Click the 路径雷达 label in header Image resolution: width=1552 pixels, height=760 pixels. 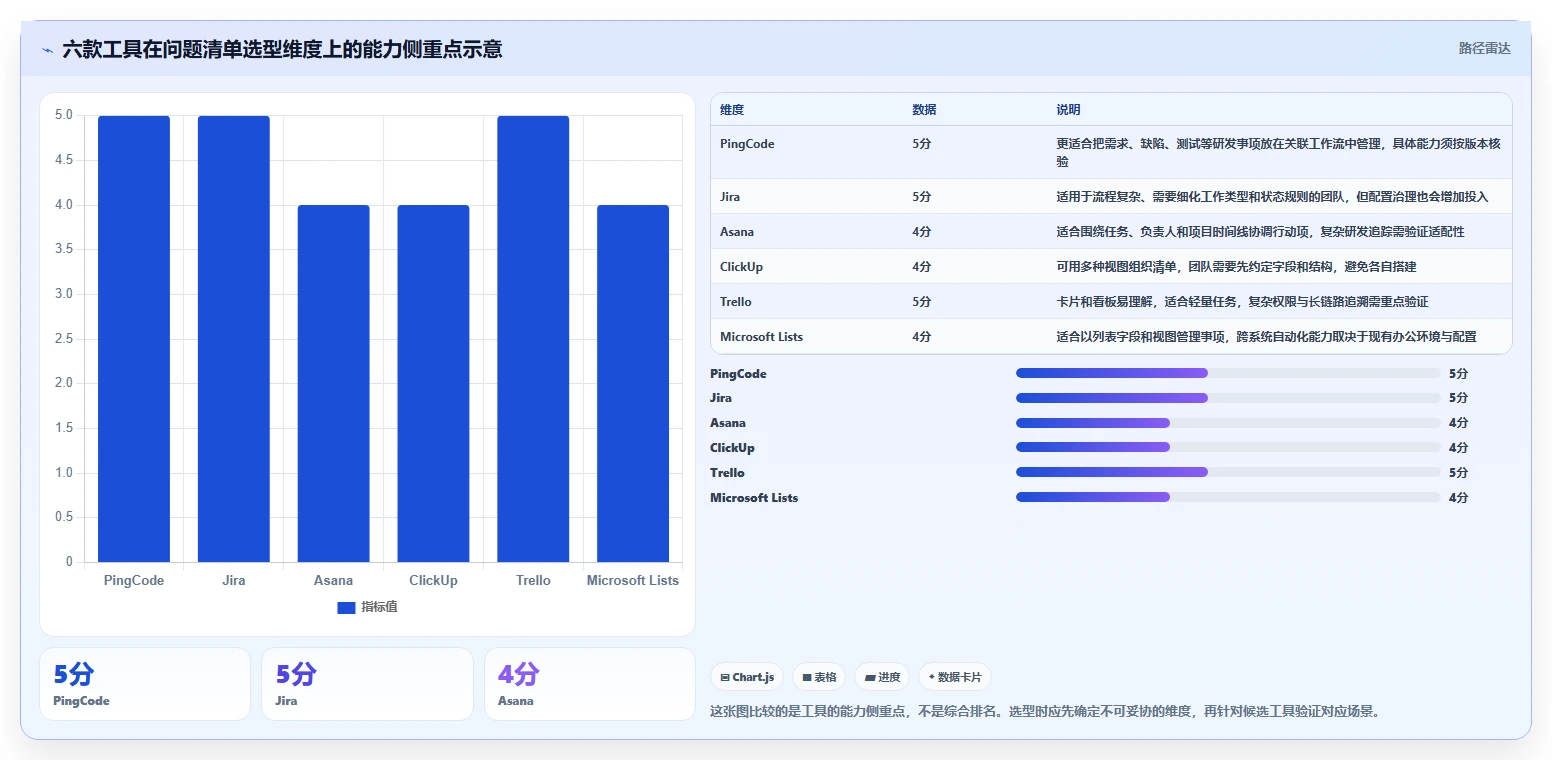pyautogui.click(x=1484, y=48)
